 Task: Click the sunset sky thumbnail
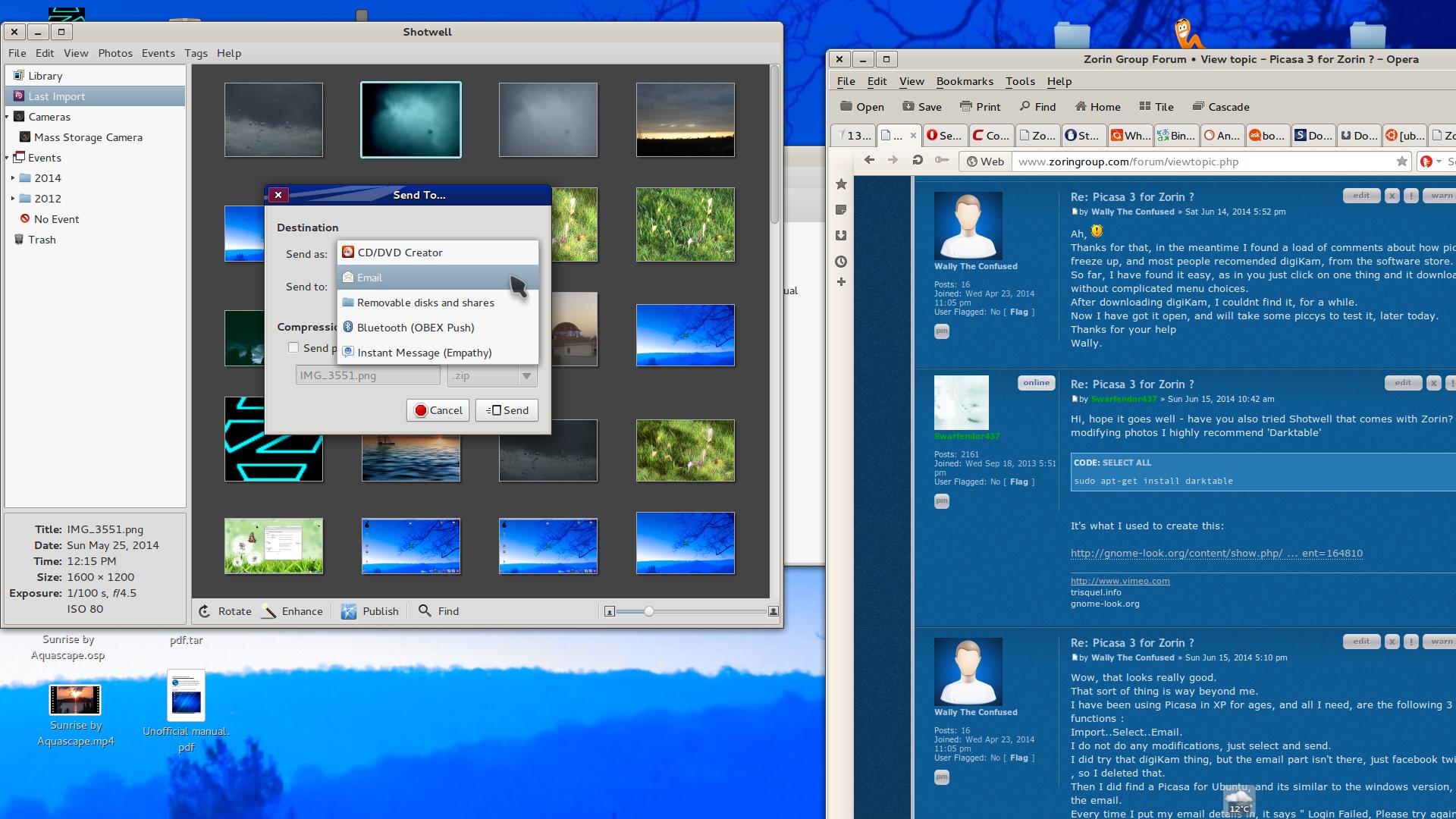pyautogui.click(x=685, y=120)
